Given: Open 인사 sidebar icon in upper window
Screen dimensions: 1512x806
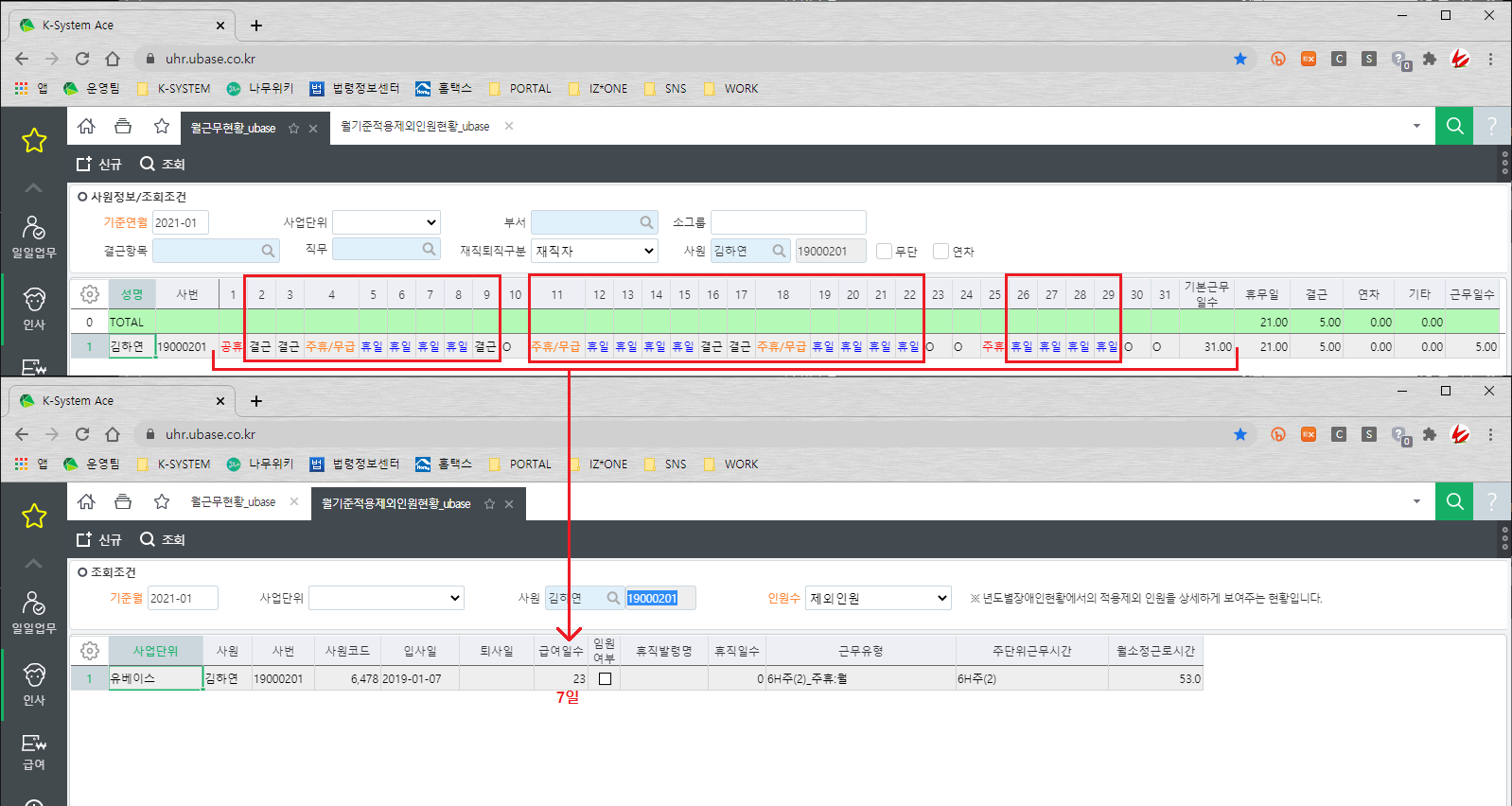Looking at the screenshot, I should click(34, 308).
